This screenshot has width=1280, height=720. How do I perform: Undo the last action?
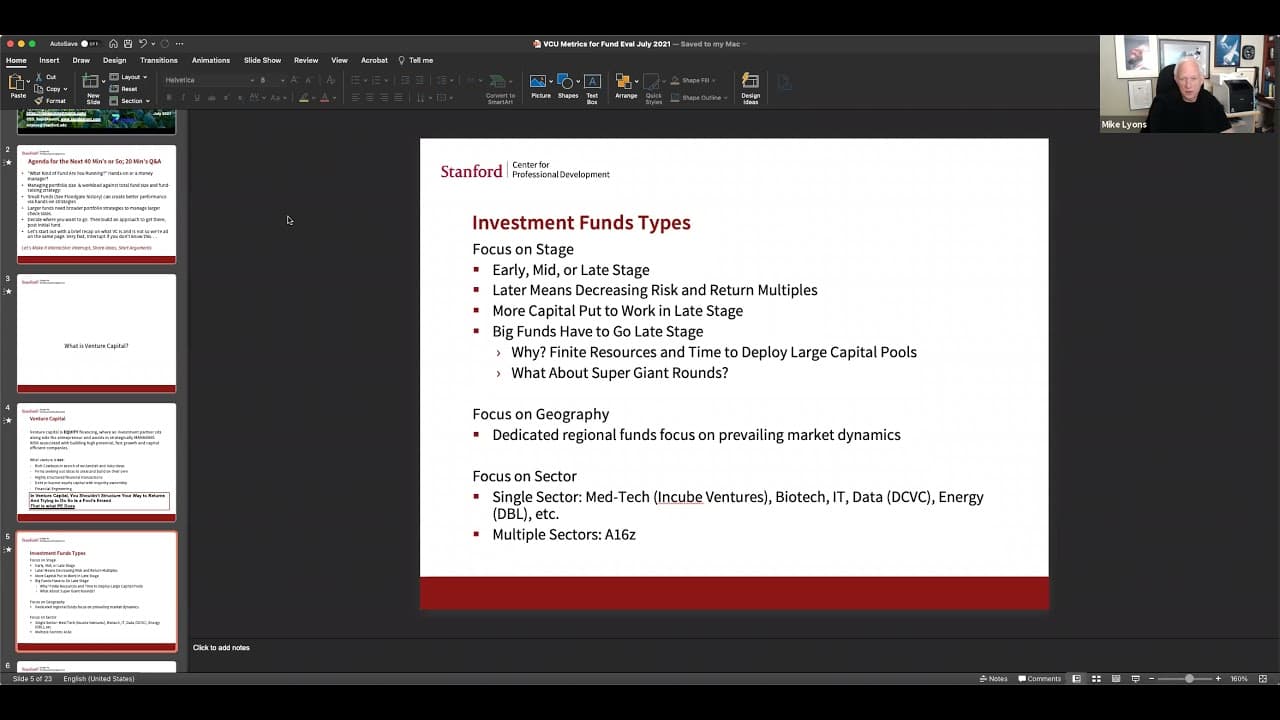click(143, 44)
